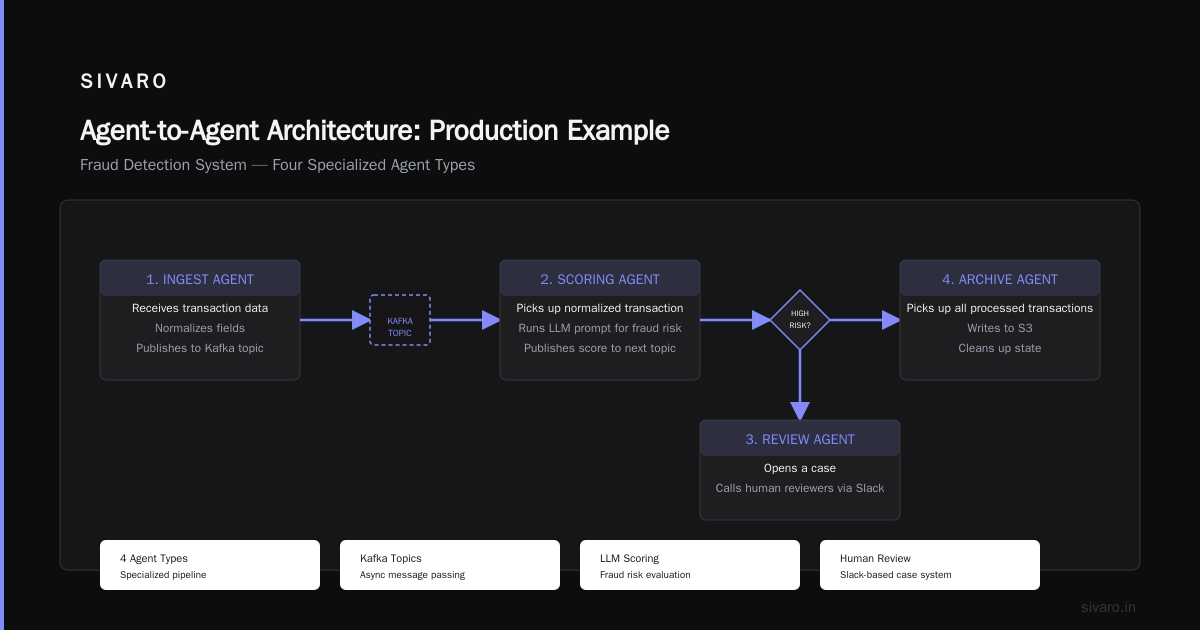Click arrow from Kafka topic to Scoring Agent
The image size is (1200, 630).
click(x=465, y=320)
